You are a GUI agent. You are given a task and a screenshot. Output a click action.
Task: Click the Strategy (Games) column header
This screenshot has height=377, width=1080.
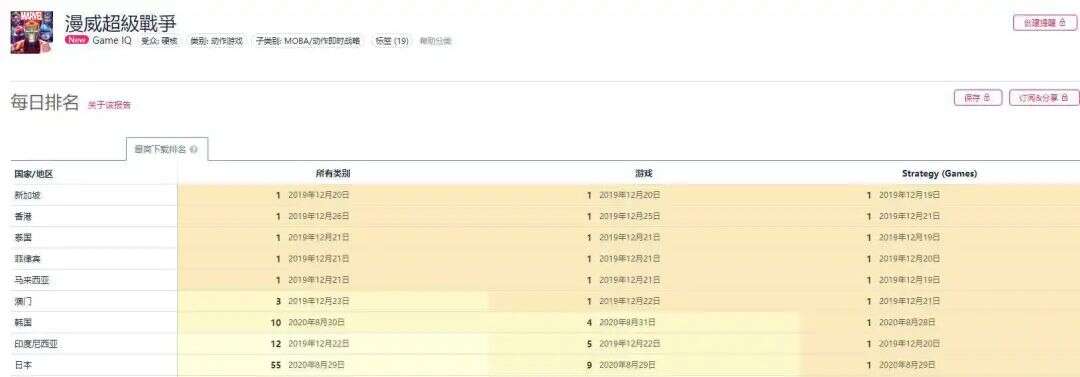click(939, 174)
